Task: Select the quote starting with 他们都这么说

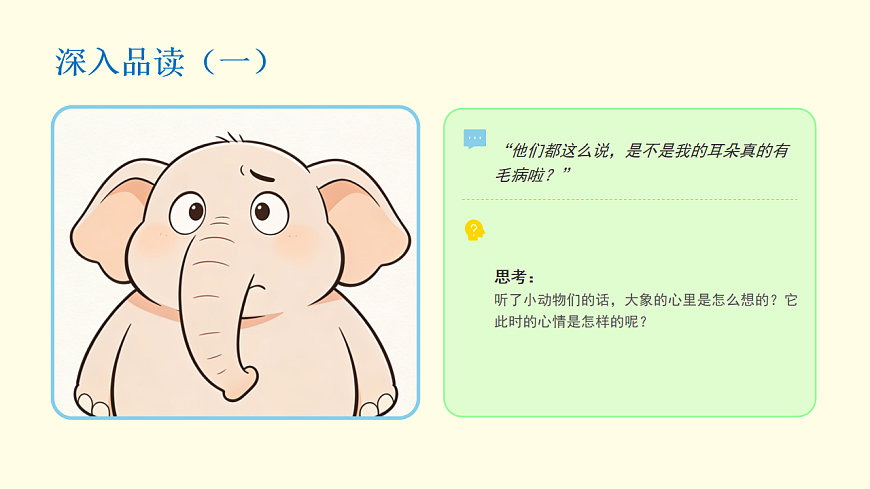Action: (x=642, y=163)
